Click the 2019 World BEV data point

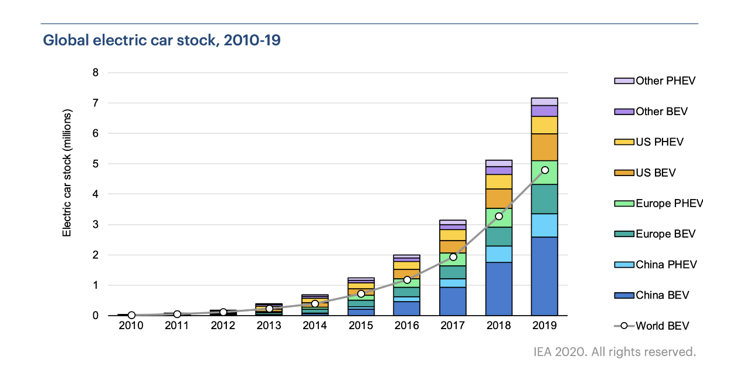click(x=545, y=170)
